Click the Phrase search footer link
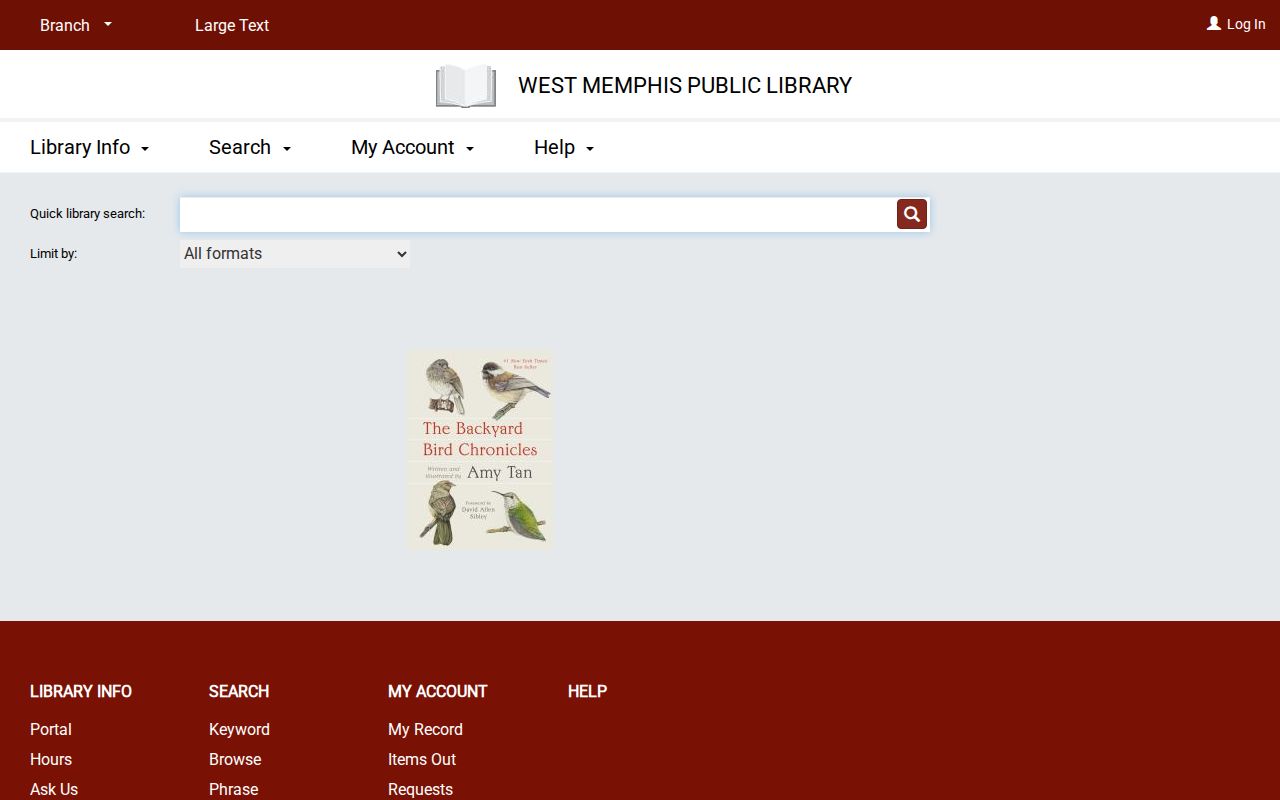The image size is (1280, 800). point(233,789)
